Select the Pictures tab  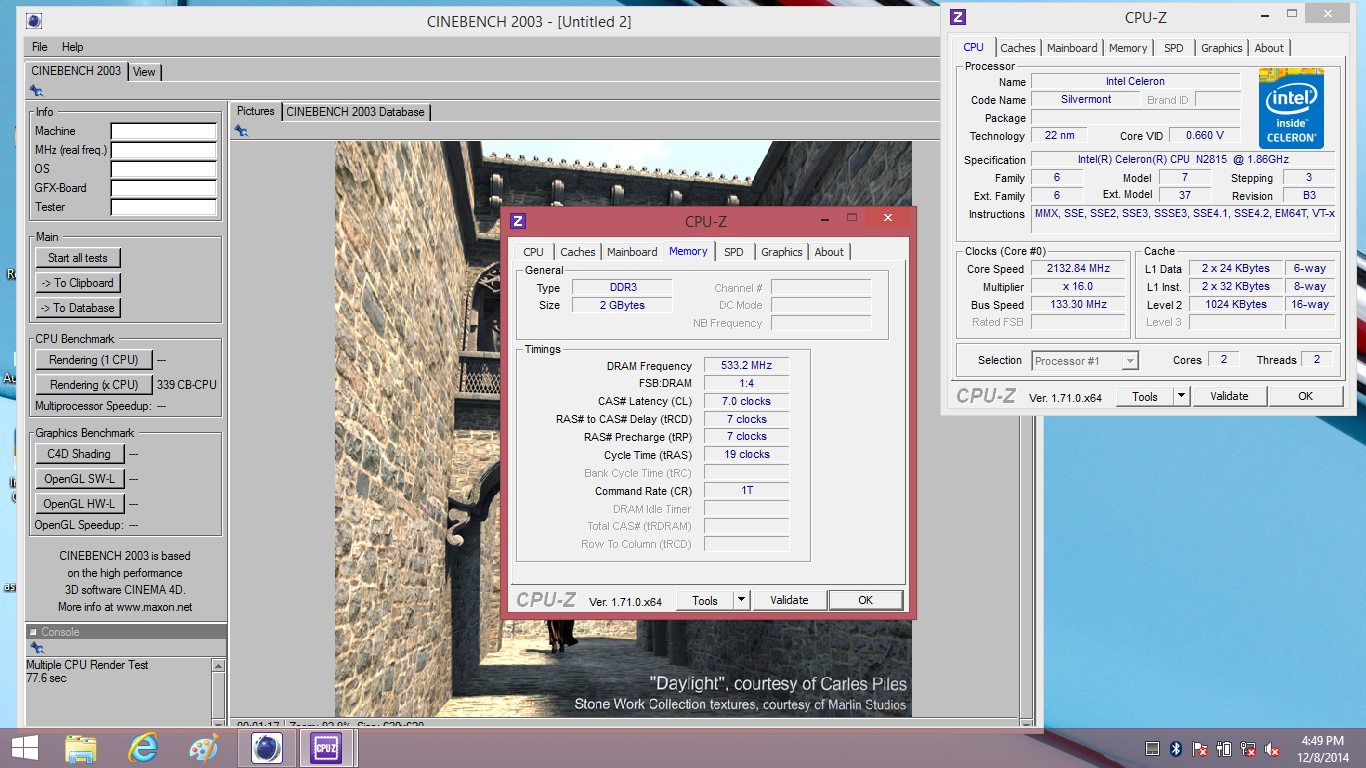pos(256,111)
